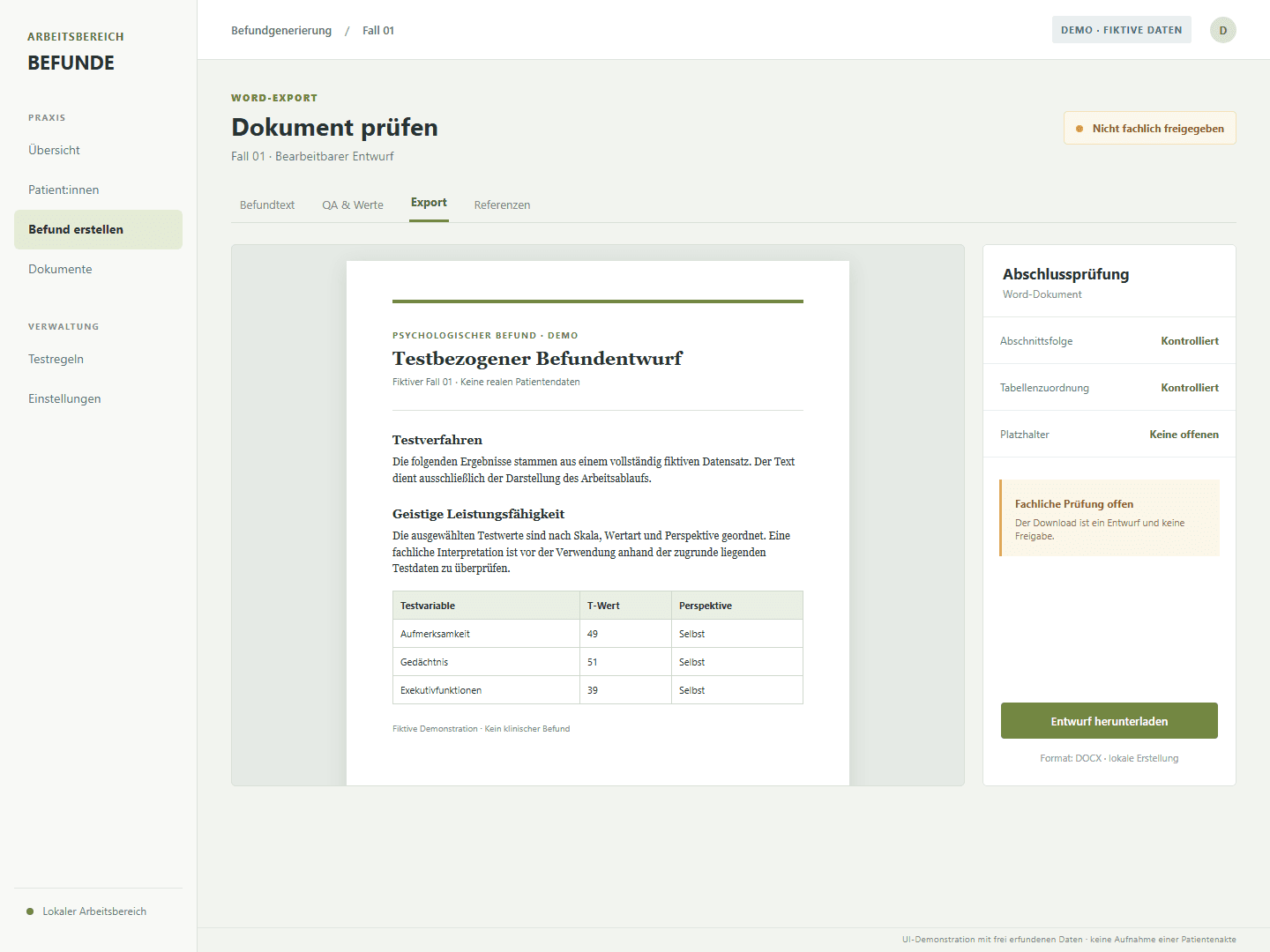Click the Tabellenzuordnung check row

[x=1109, y=388]
